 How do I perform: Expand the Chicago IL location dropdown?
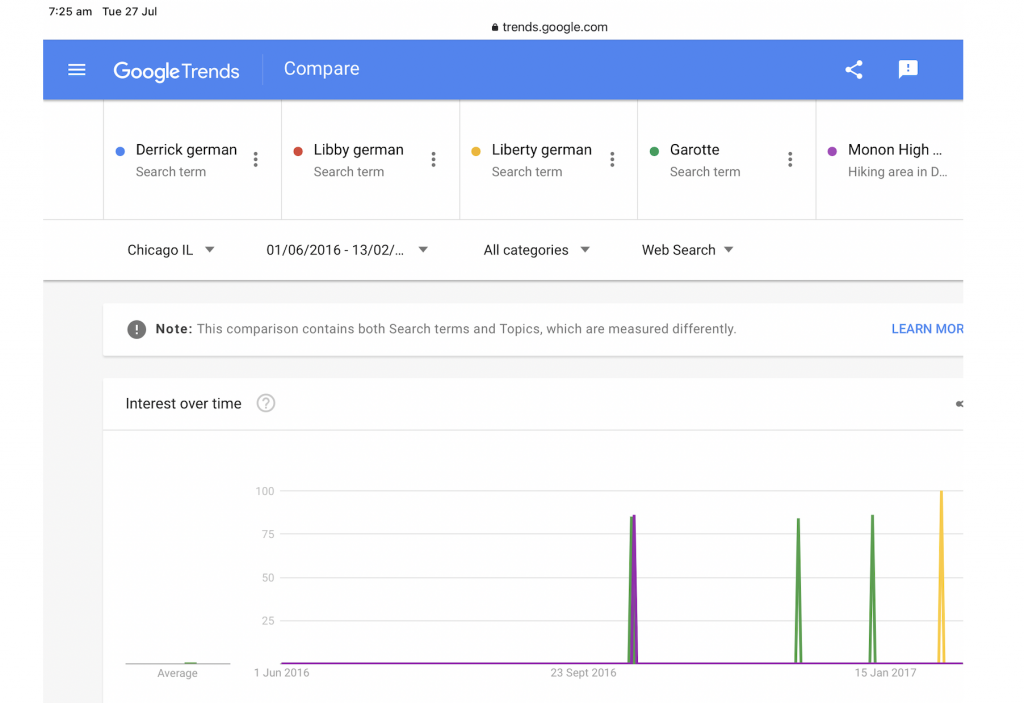click(x=171, y=250)
